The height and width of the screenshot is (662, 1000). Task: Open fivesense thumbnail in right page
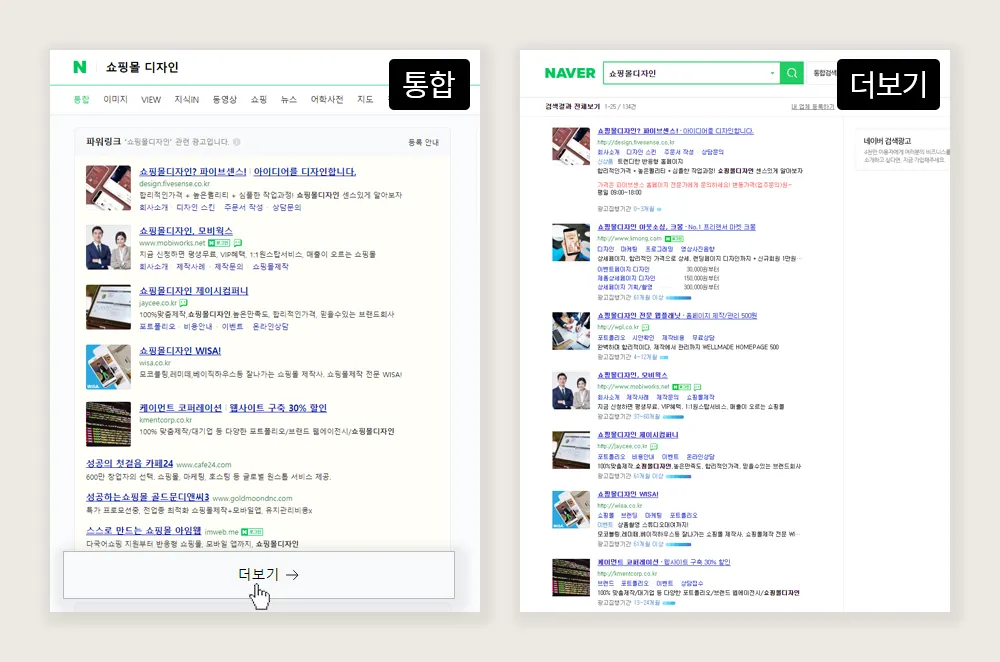pos(571,146)
